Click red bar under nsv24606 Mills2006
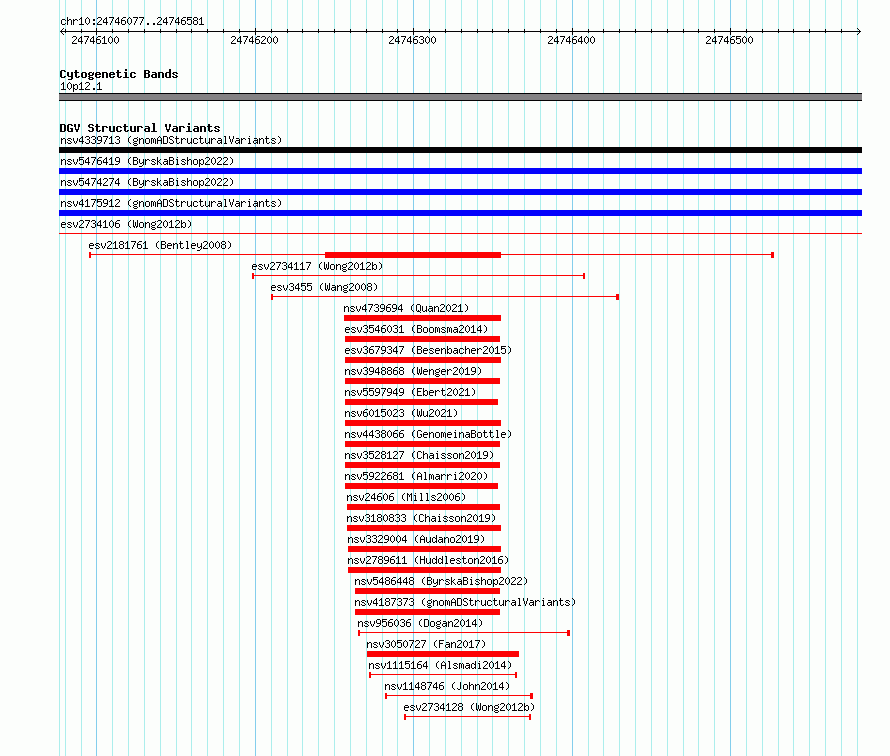This screenshot has height=756, width=890. 423,507
